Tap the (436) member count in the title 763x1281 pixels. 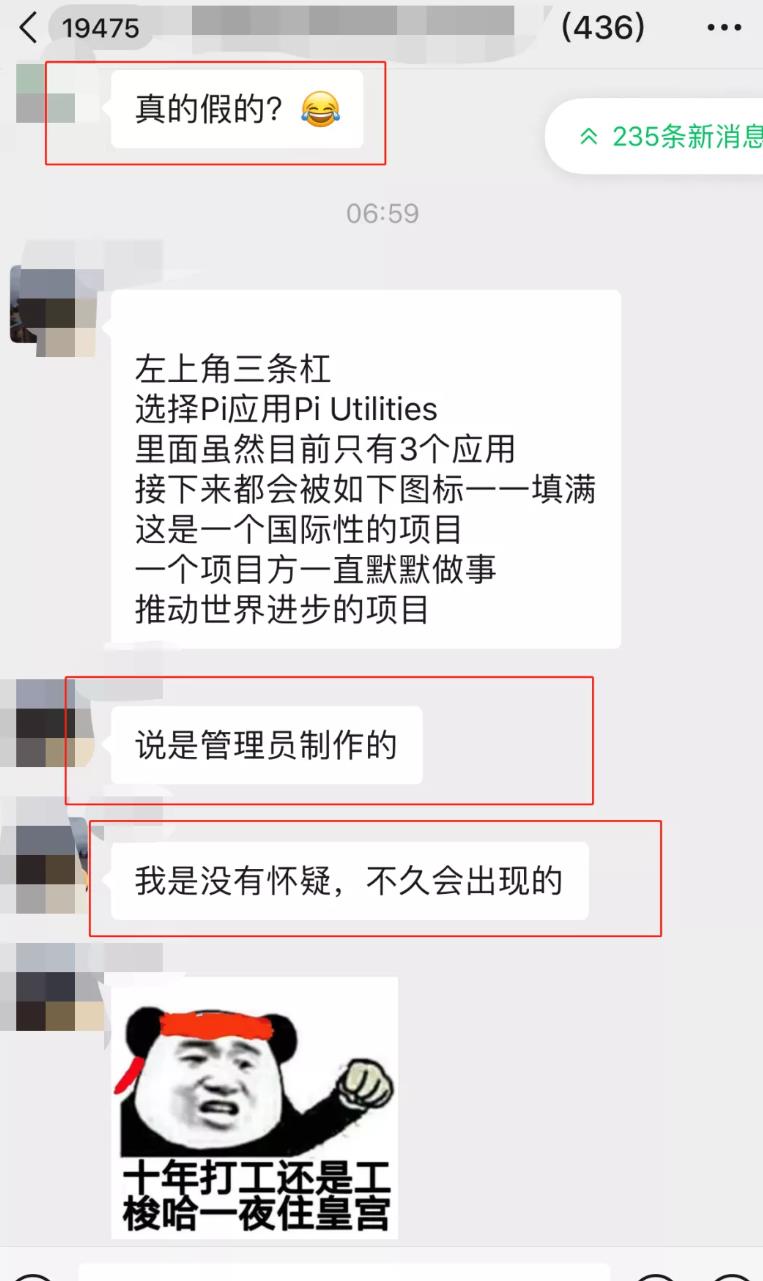point(603,27)
